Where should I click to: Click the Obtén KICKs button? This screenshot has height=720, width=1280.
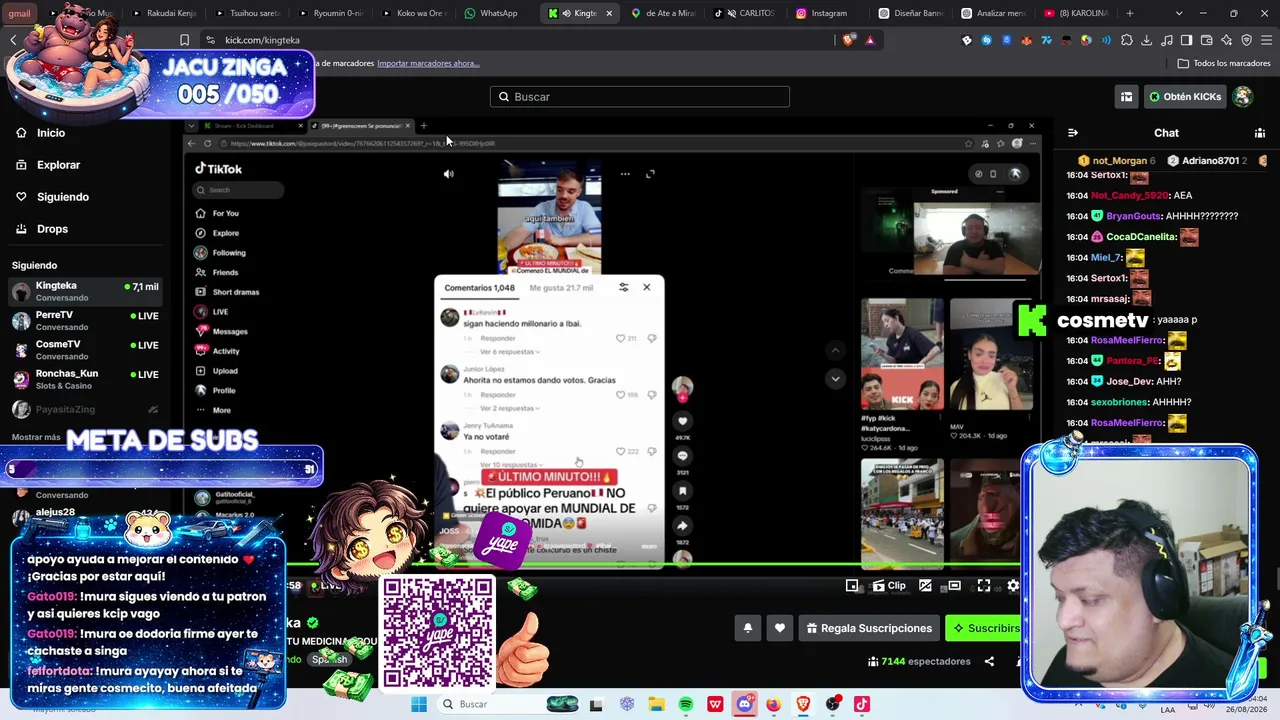point(1185,97)
